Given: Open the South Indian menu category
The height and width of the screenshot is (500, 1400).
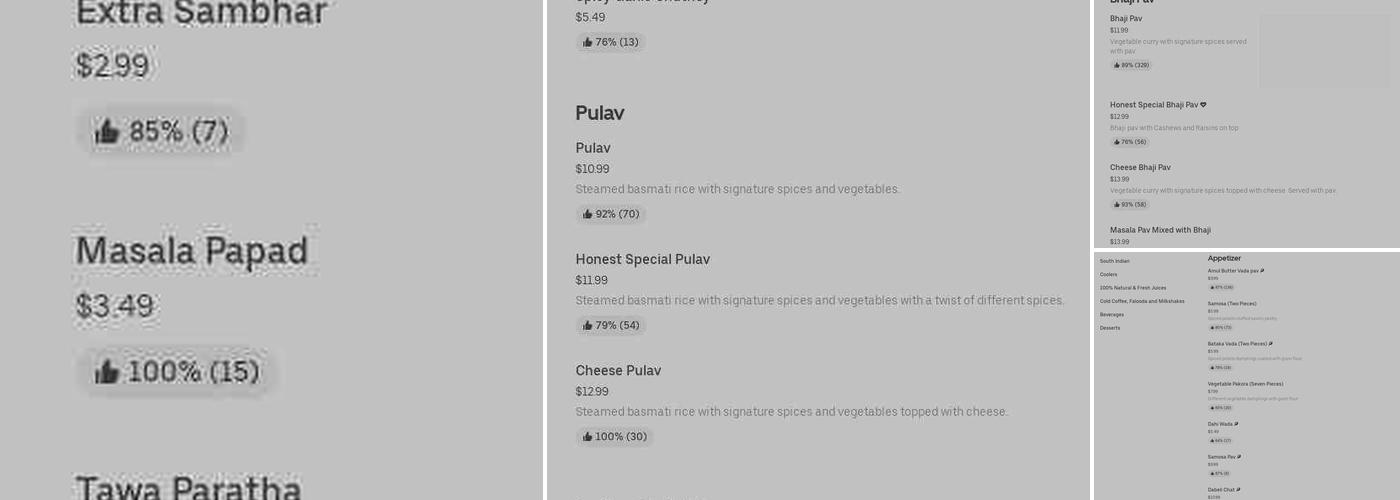Looking at the screenshot, I should click(1114, 261).
